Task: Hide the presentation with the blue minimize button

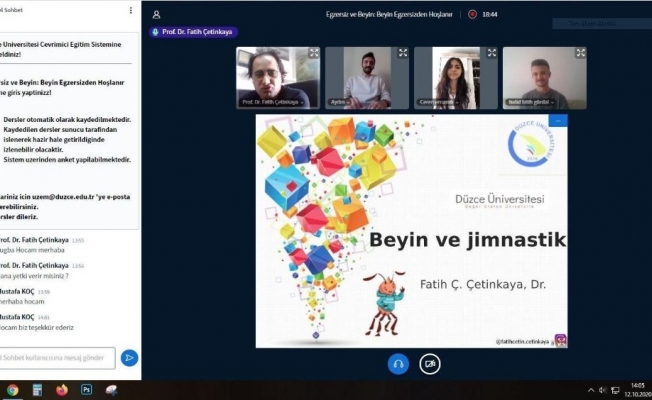Action: click(558, 121)
